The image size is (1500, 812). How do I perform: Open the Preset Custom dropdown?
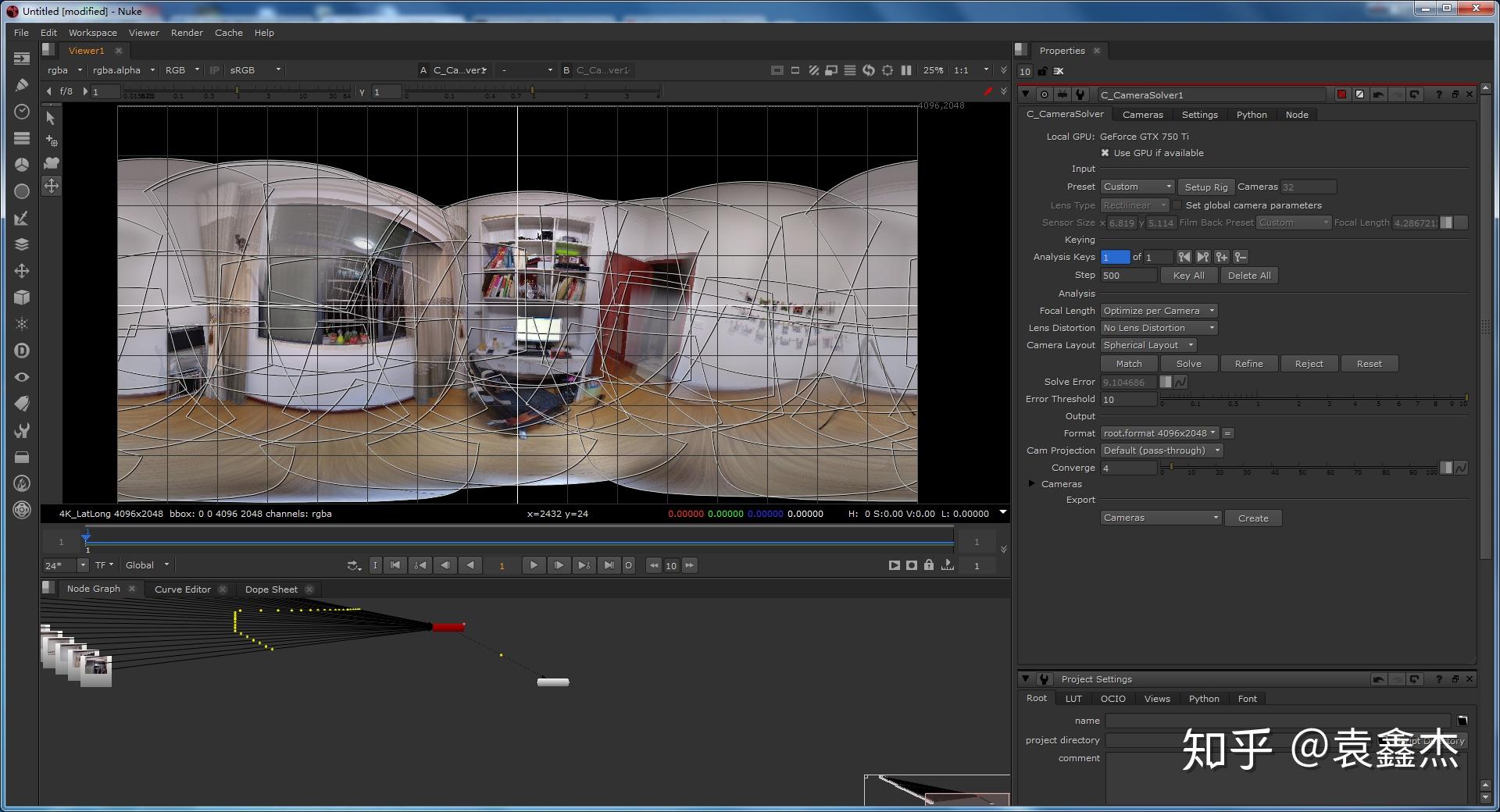[1137, 187]
